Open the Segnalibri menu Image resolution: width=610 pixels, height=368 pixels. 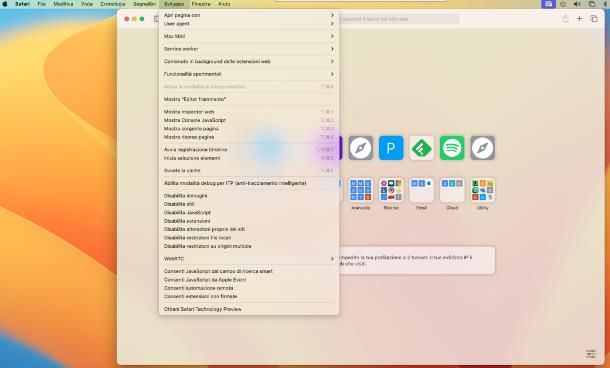coord(145,4)
